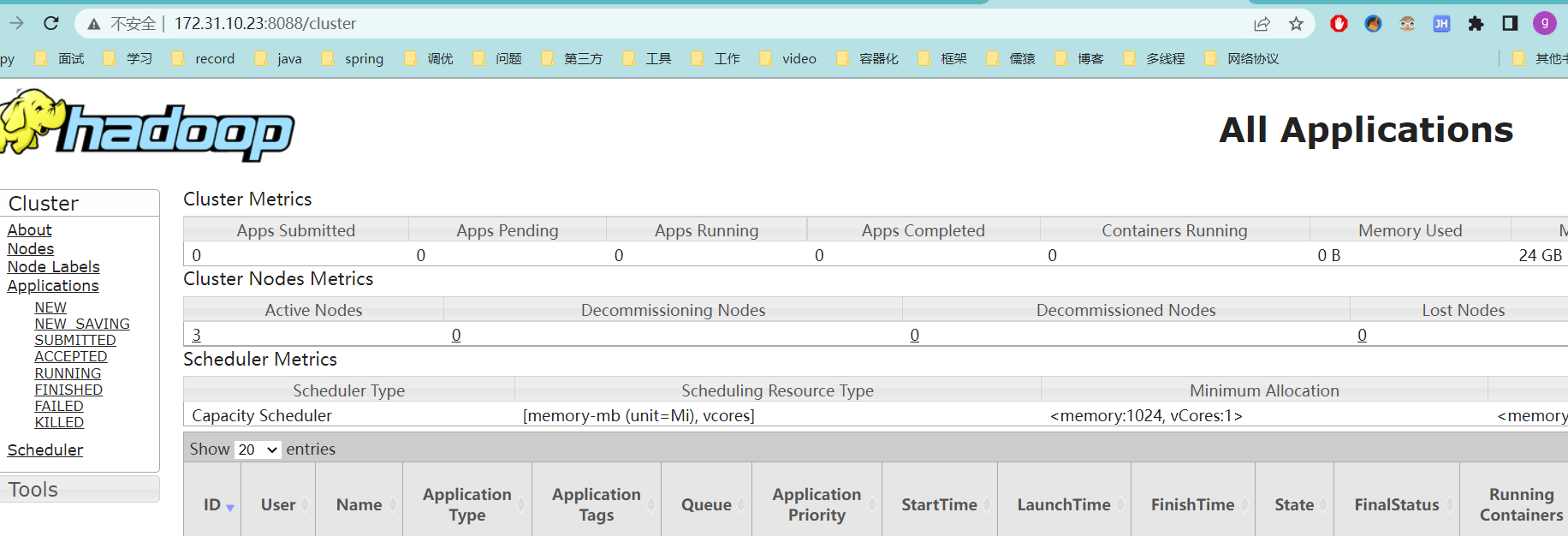
Task: Sort the table by Queue column
Action: tap(706, 505)
